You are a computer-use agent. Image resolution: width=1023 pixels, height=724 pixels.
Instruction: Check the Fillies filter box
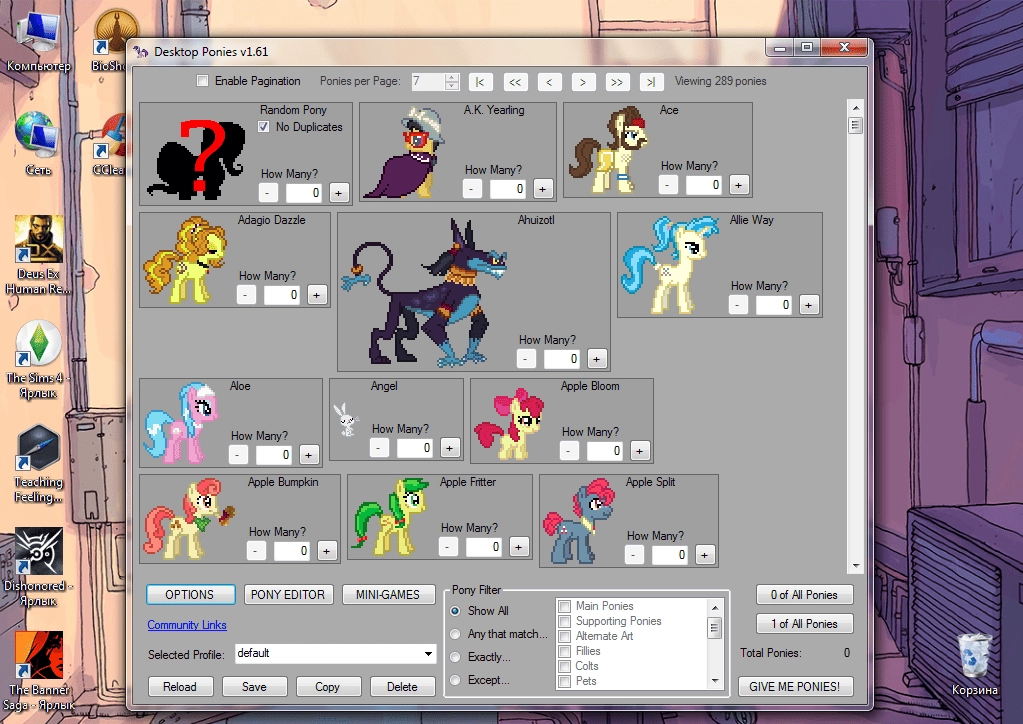coord(565,651)
